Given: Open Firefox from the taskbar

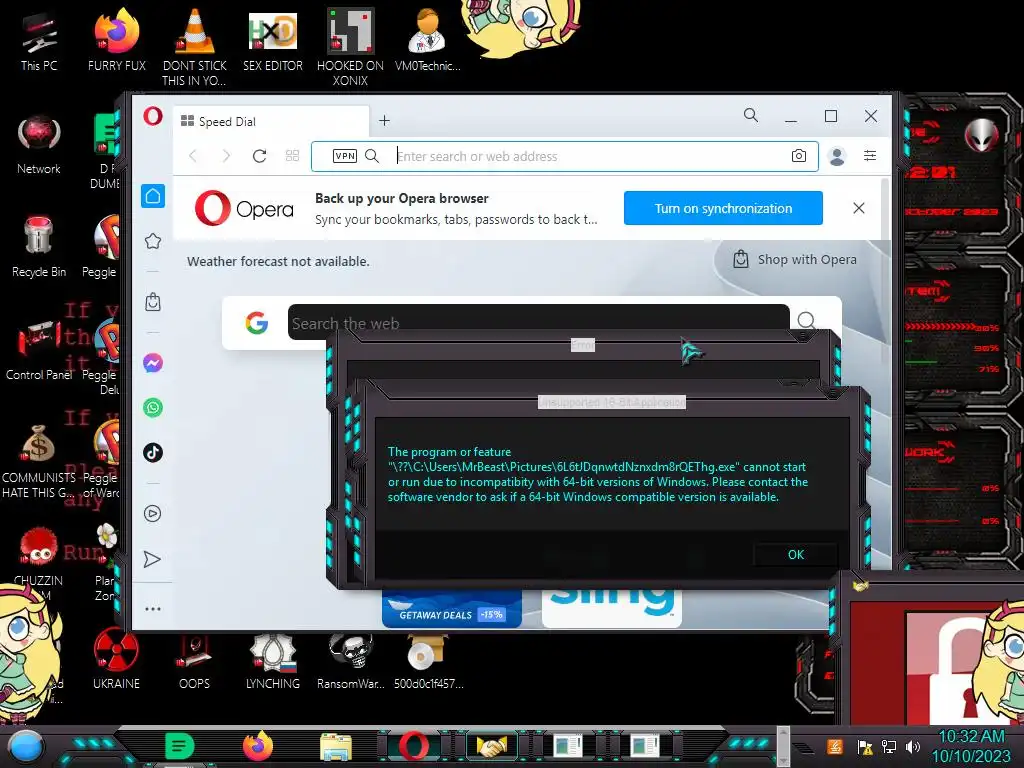Looking at the screenshot, I should (x=258, y=746).
